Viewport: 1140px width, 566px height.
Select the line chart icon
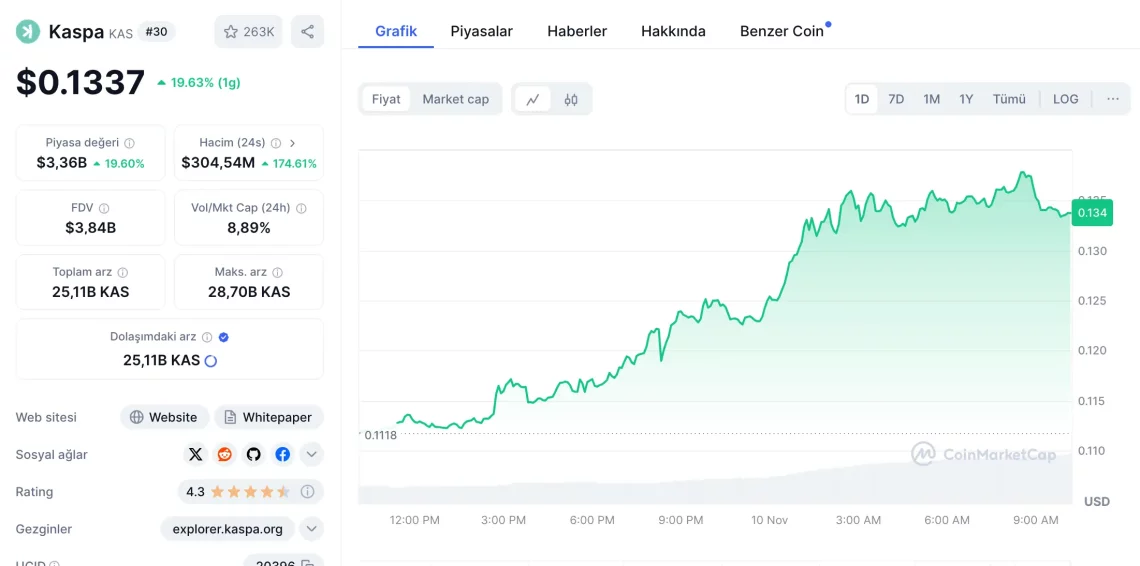tap(533, 99)
